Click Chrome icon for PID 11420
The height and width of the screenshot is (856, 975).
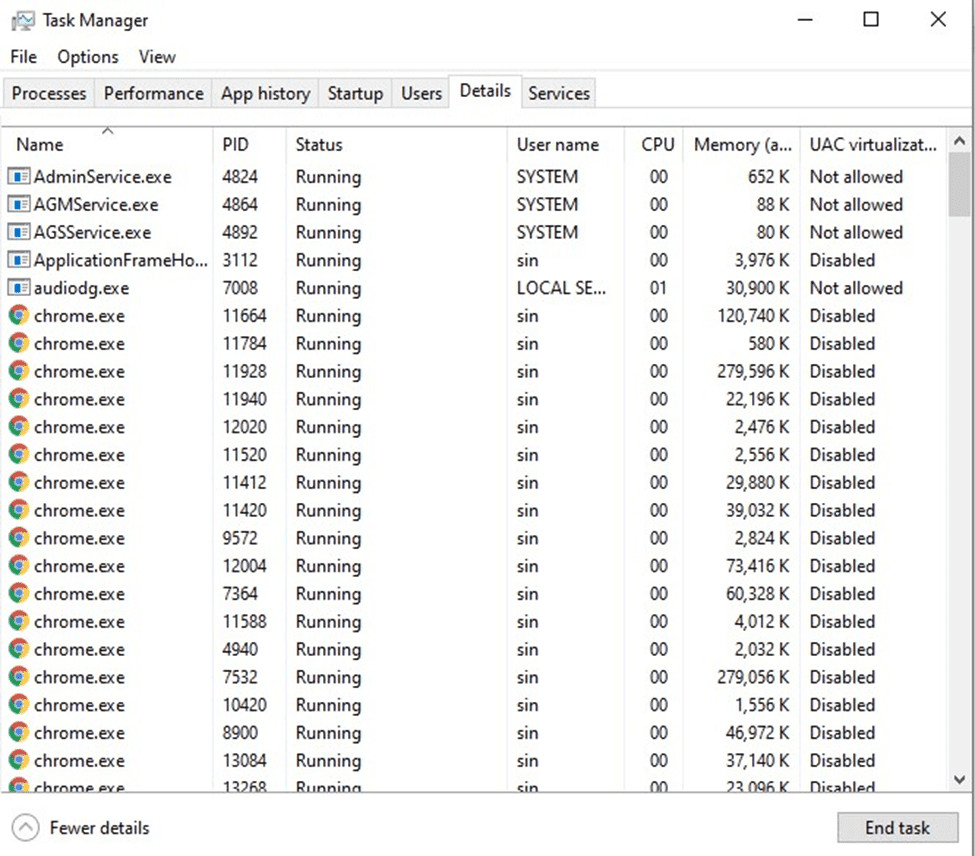pos(19,510)
